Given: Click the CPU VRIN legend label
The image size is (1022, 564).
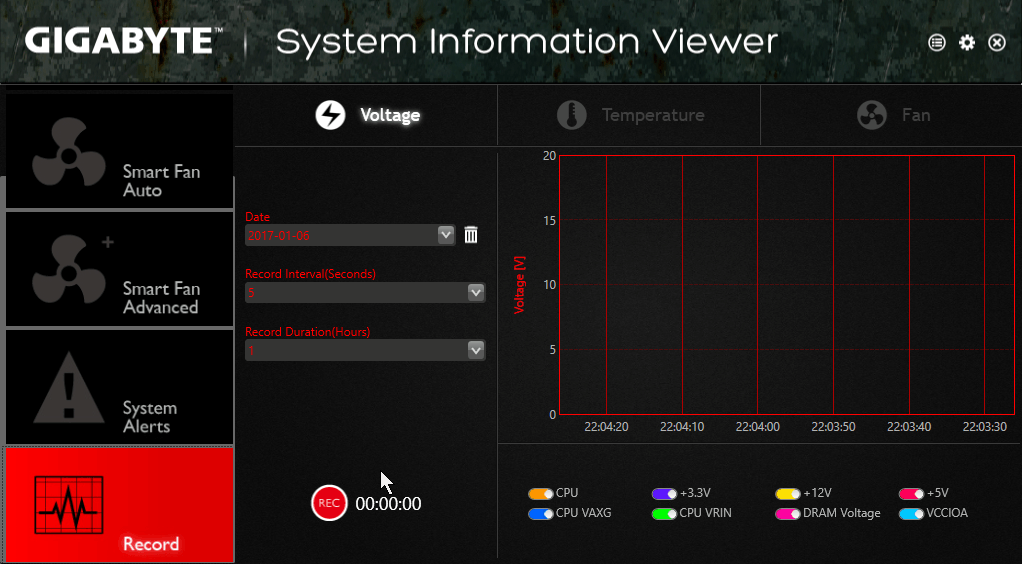Looking at the screenshot, I should (x=705, y=513).
